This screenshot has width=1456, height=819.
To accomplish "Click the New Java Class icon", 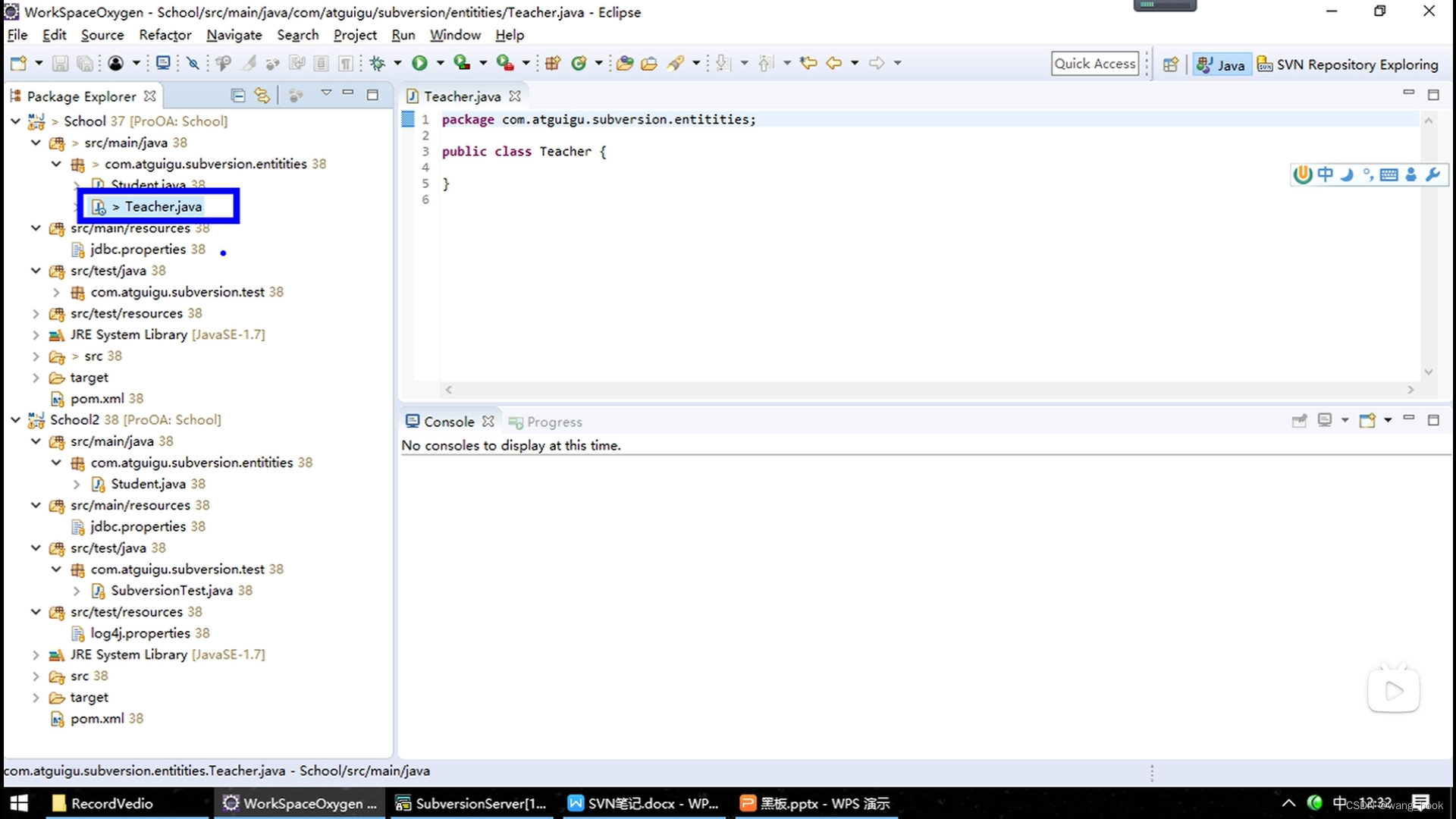I will [579, 63].
